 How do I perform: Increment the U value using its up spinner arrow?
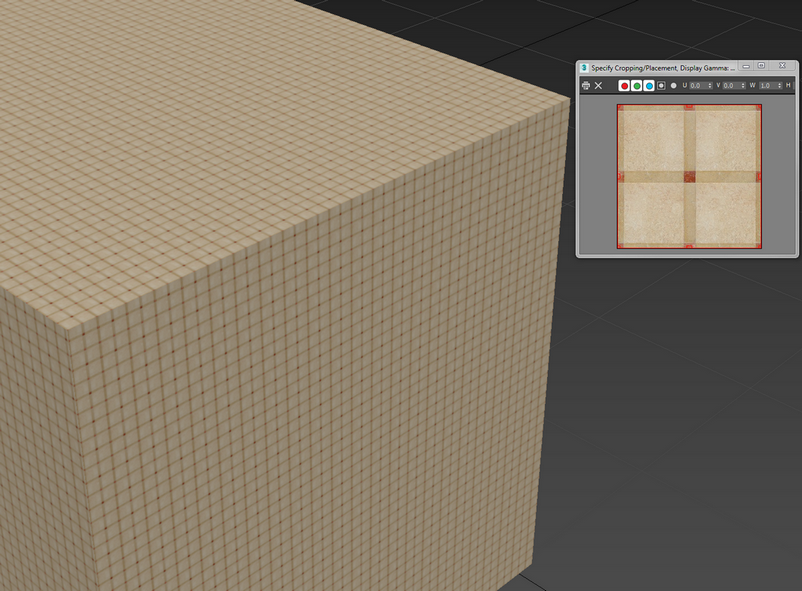708,83
